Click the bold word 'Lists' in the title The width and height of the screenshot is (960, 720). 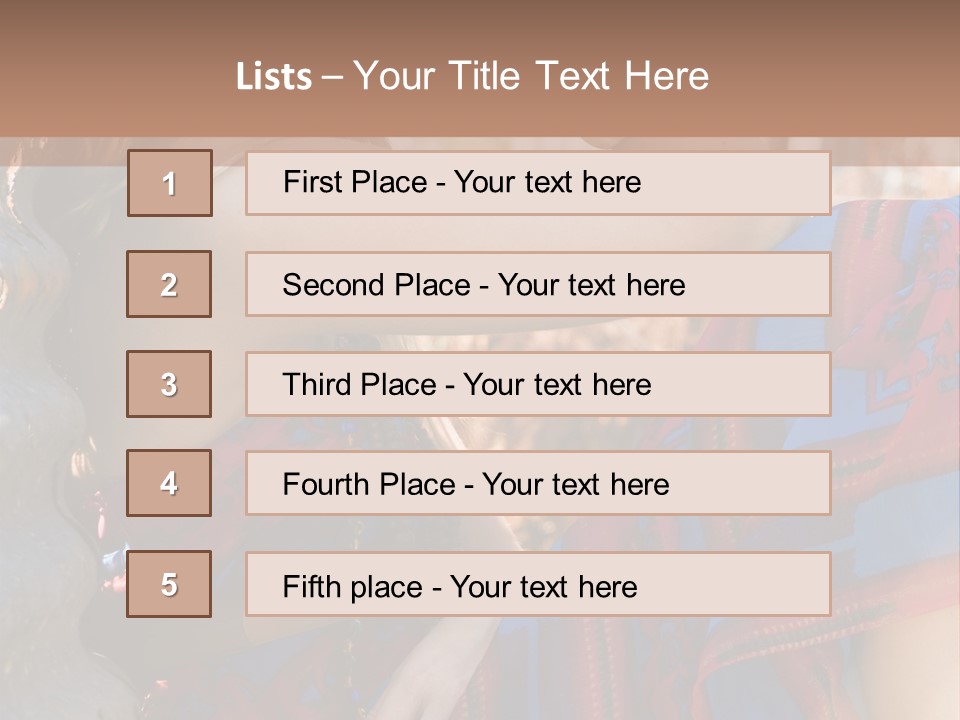coord(274,76)
